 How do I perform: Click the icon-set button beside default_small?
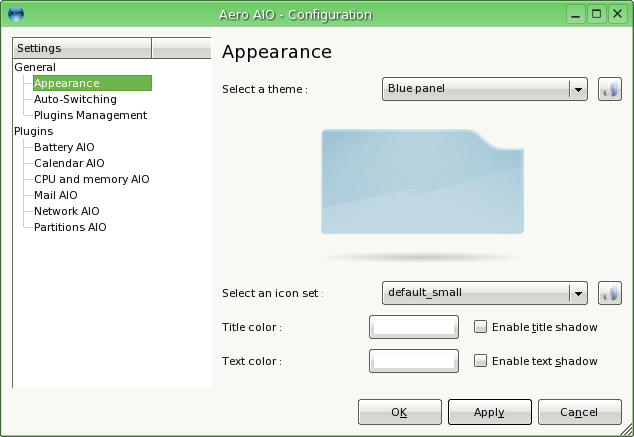tap(610, 293)
